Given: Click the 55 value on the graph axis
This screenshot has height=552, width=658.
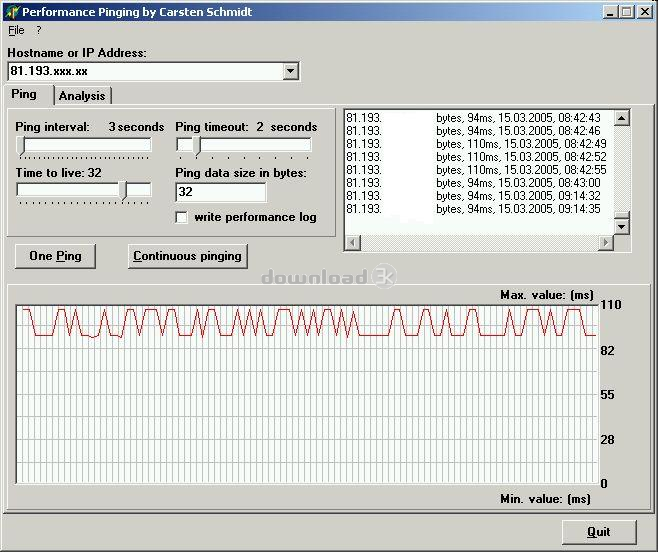Looking at the screenshot, I should [x=607, y=395].
